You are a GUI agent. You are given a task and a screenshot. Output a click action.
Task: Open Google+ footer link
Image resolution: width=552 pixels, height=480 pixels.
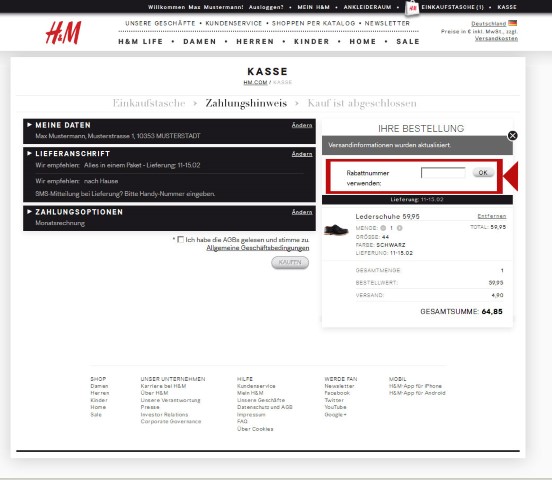335,414
